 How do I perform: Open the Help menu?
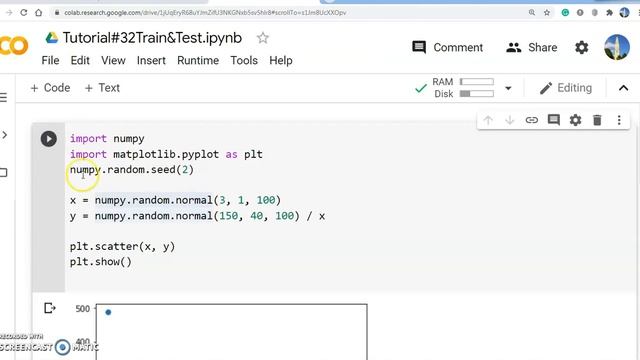click(281, 60)
